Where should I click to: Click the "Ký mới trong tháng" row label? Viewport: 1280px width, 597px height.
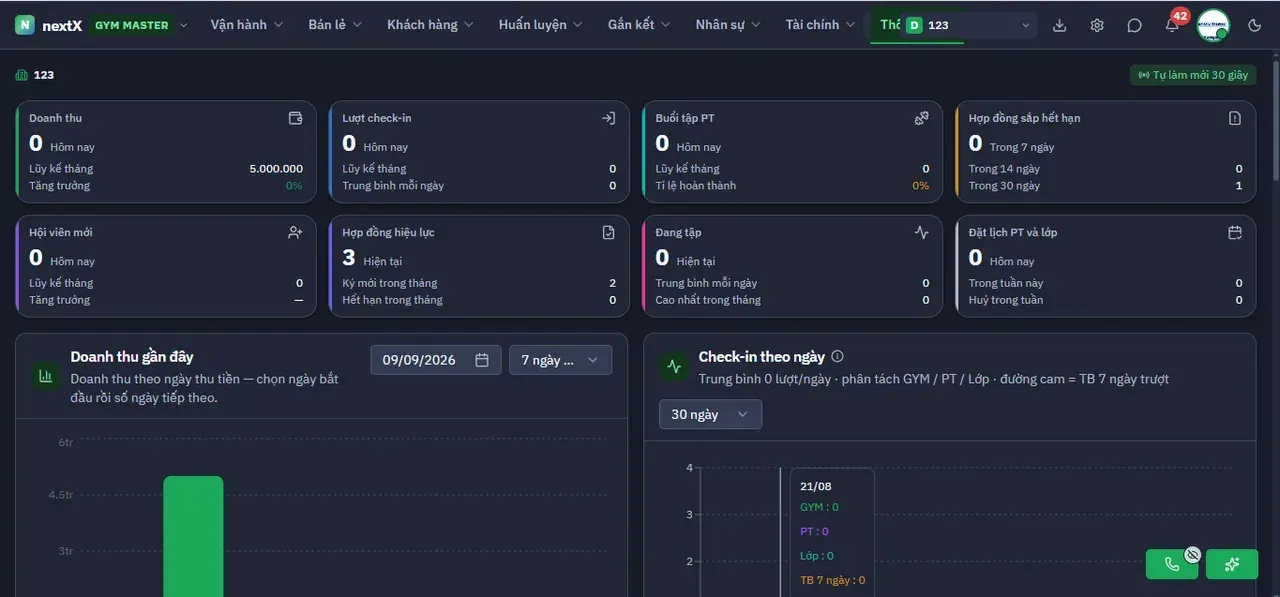[x=390, y=283]
